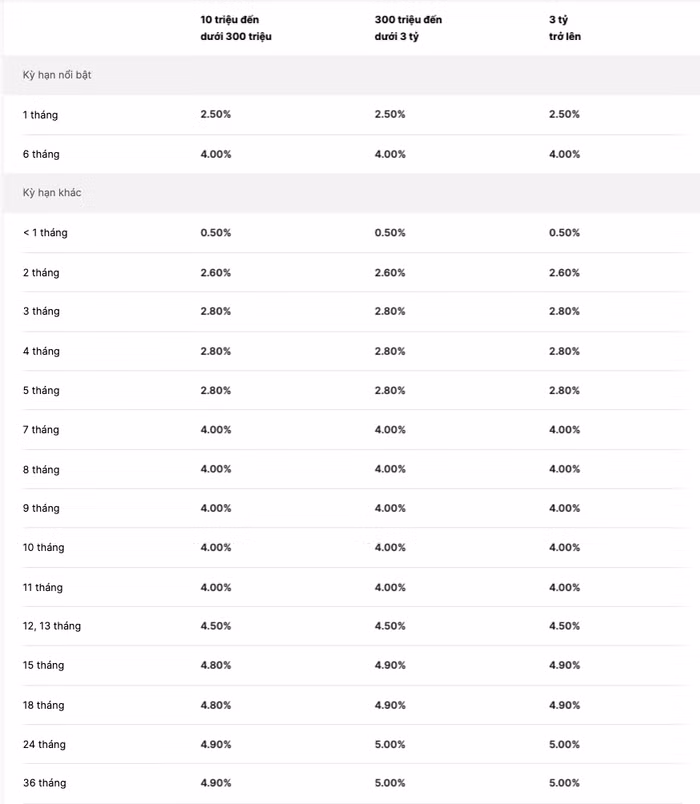This screenshot has width=700, height=804.
Task: Click the '18 tháng' row label
Action: point(43,705)
